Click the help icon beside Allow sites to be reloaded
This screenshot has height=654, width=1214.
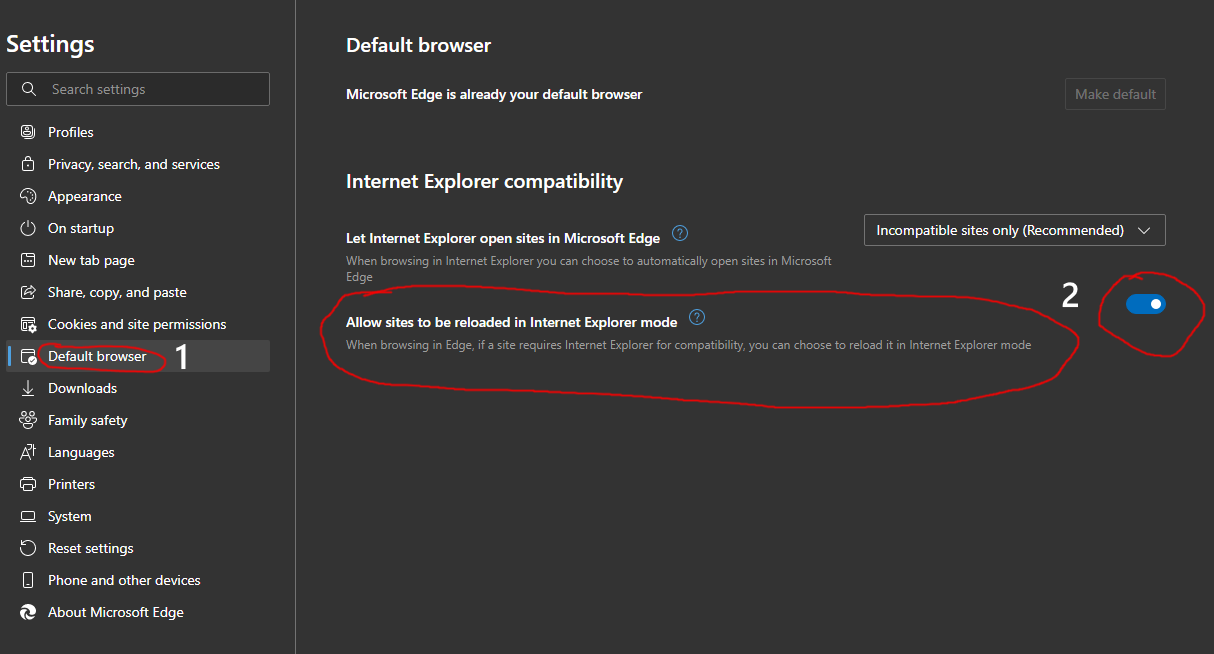697,317
